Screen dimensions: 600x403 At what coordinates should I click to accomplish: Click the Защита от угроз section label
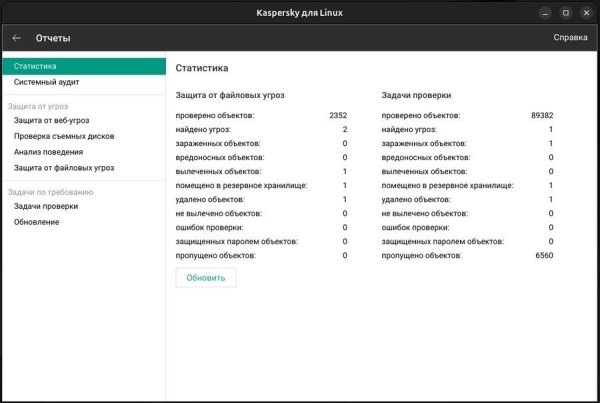(x=38, y=106)
